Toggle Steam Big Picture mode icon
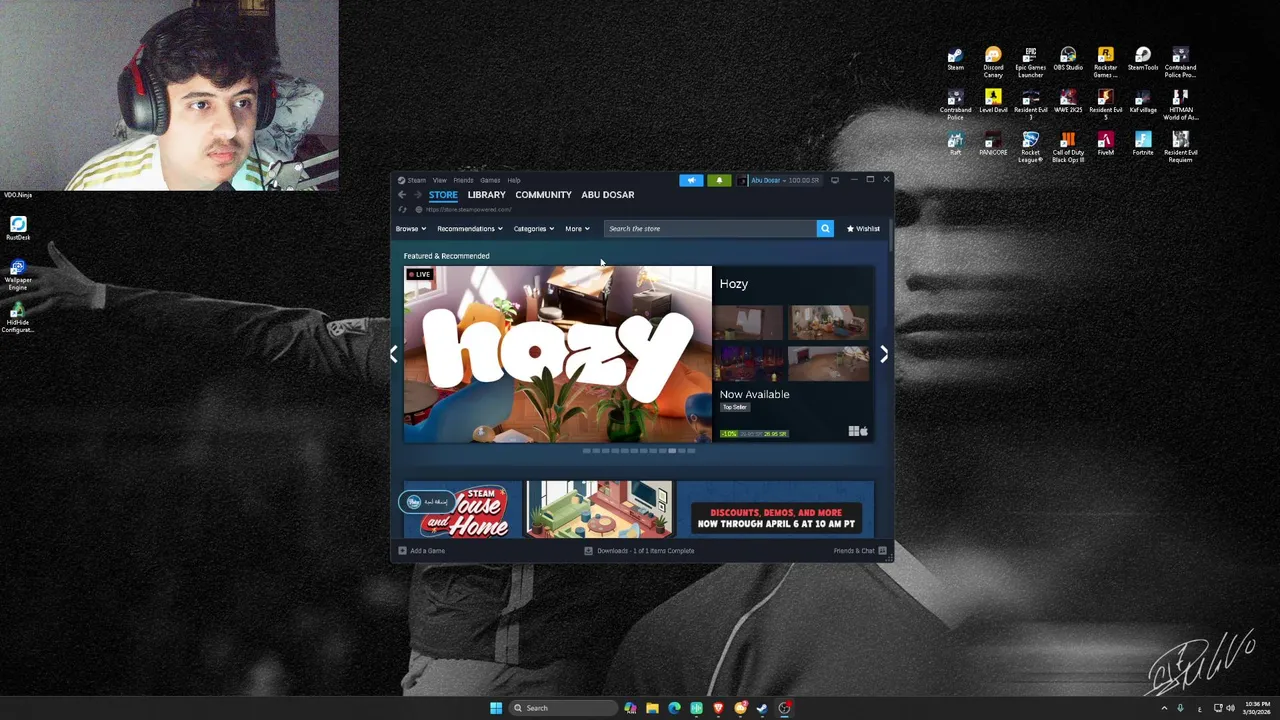The height and width of the screenshot is (720, 1280). [835, 180]
